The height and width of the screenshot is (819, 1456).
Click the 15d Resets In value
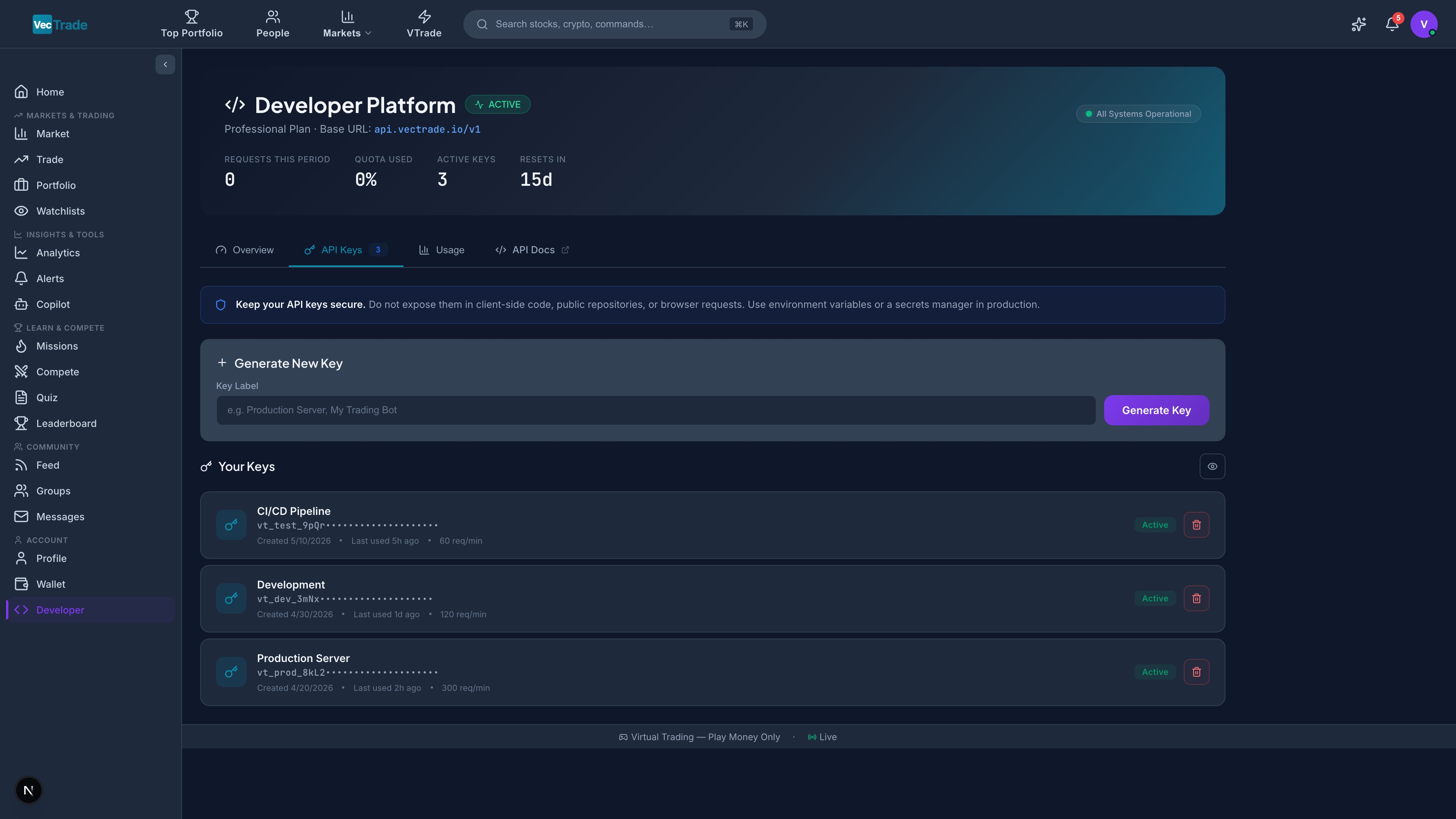[536, 180]
